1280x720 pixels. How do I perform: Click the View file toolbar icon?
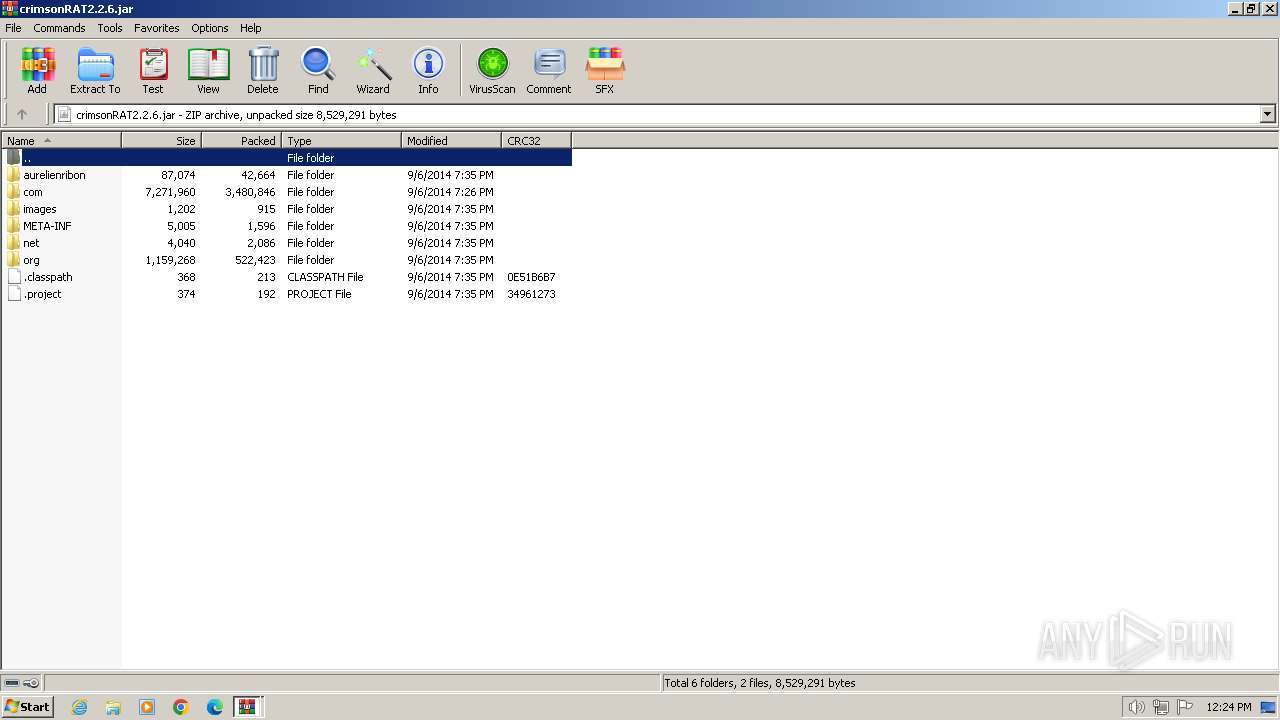(x=208, y=71)
